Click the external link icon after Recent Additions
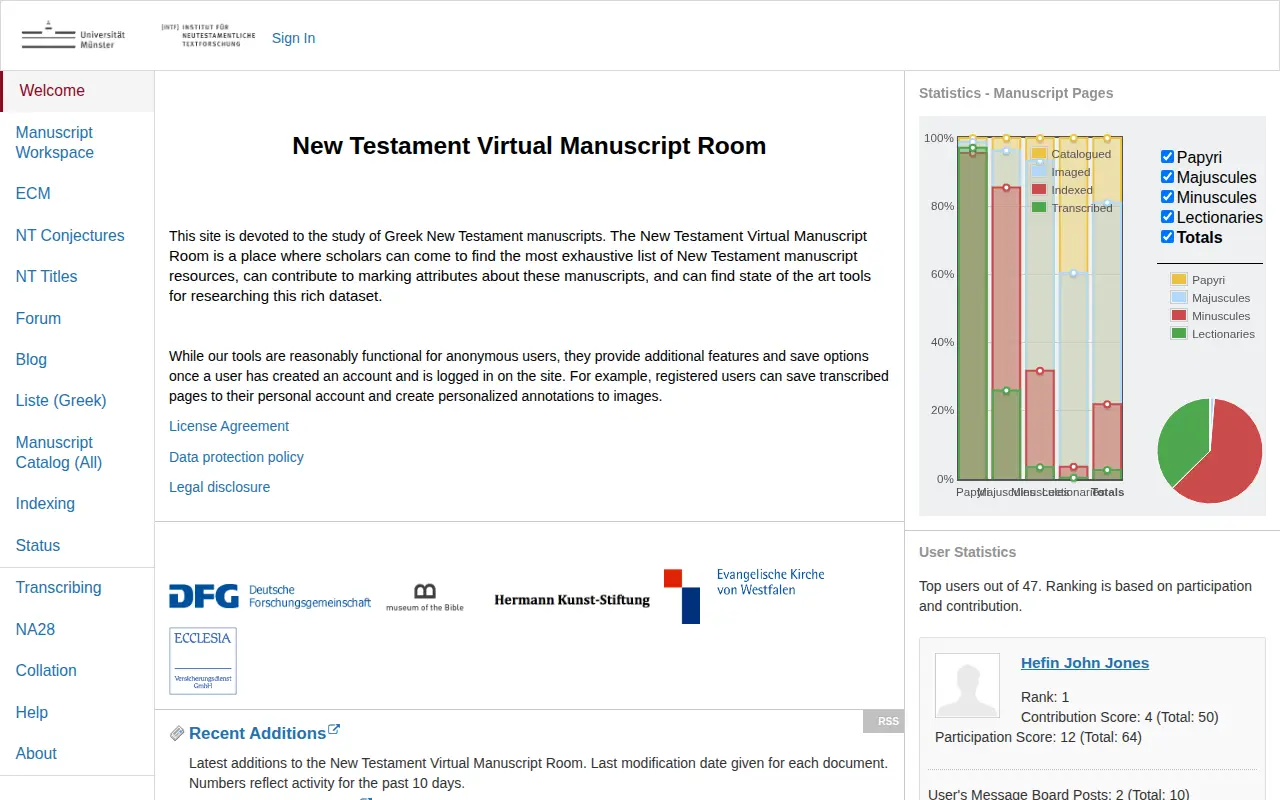Screen dimensions: 1280x800 pyautogui.click(x=335, y=730)
